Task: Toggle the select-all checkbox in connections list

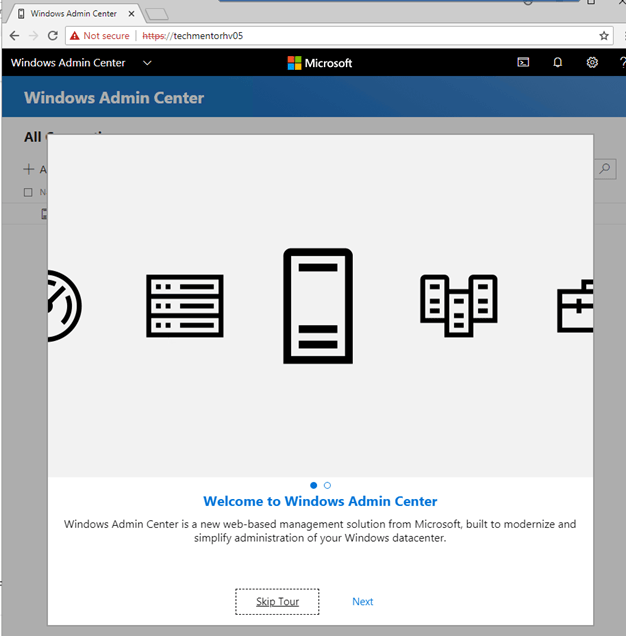Action: click(x=28, y=192)
